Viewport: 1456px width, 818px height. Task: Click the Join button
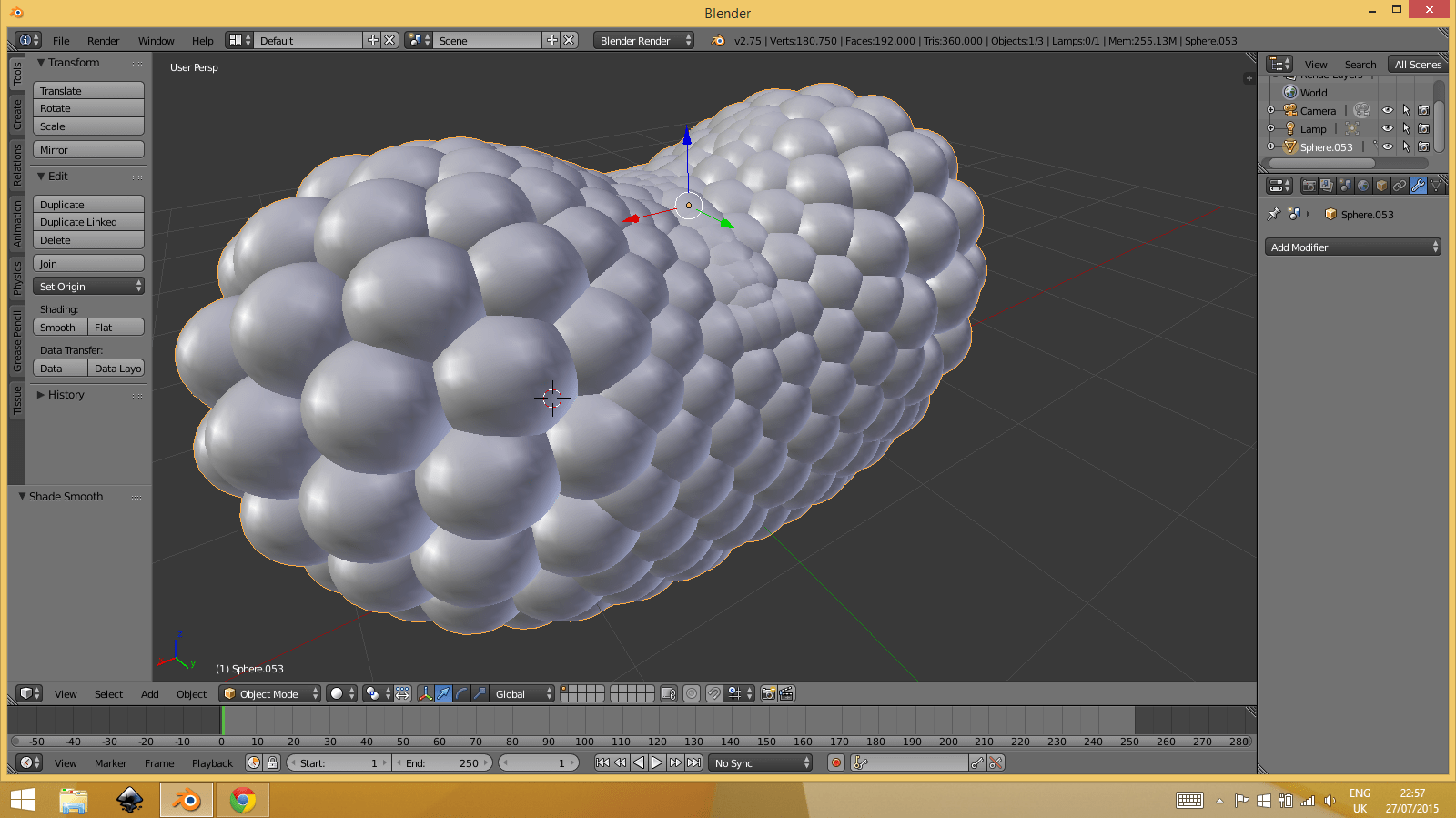[88, 263]
